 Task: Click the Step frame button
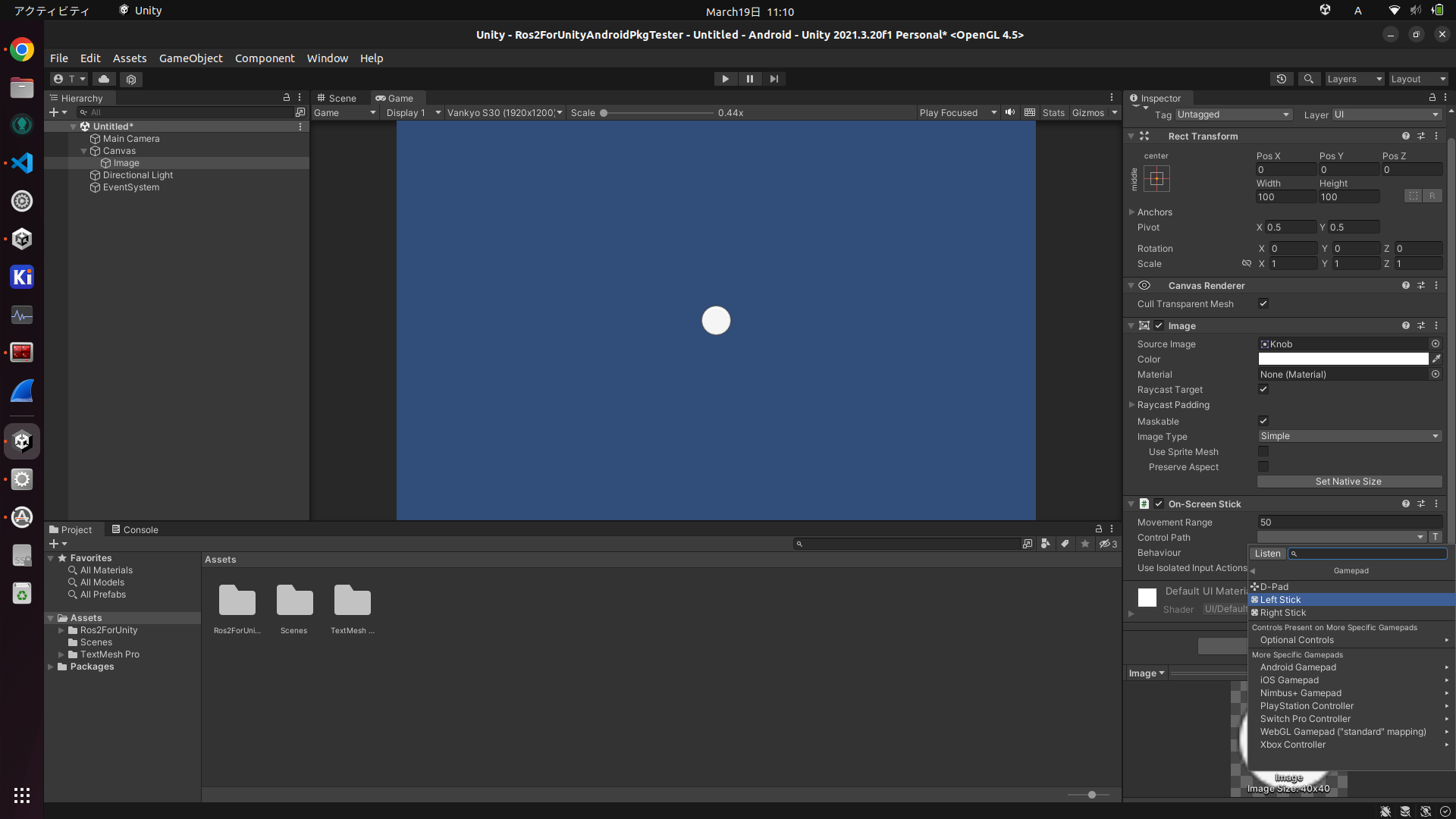click(773, 79)
